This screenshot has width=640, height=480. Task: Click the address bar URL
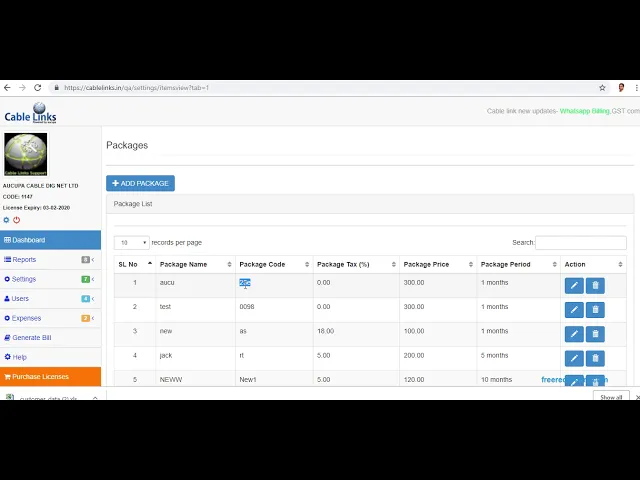(x=136, y=88)
